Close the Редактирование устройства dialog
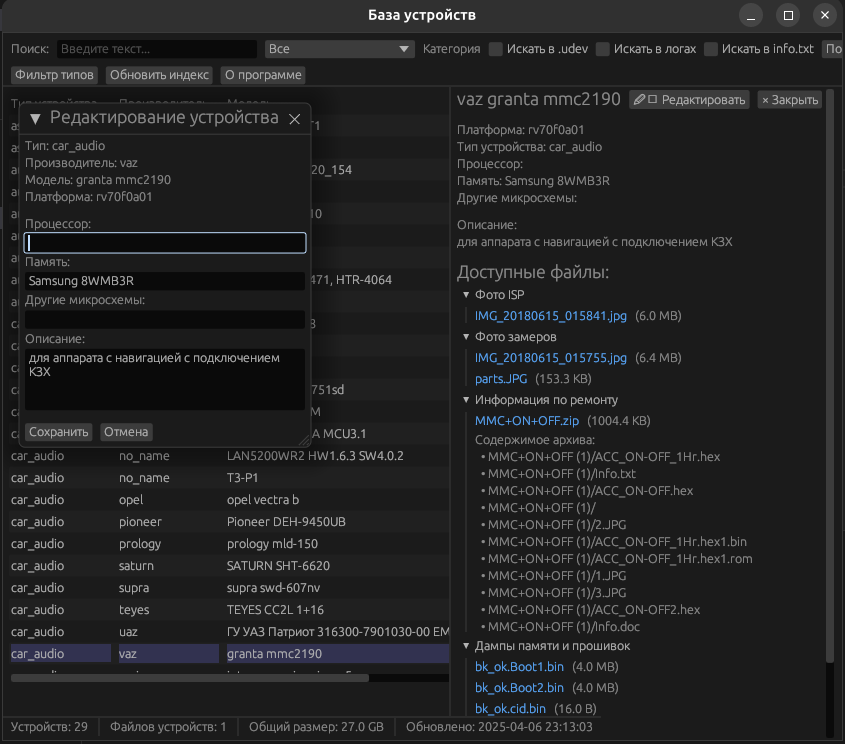845x744 pixels. tap(294, 119)
